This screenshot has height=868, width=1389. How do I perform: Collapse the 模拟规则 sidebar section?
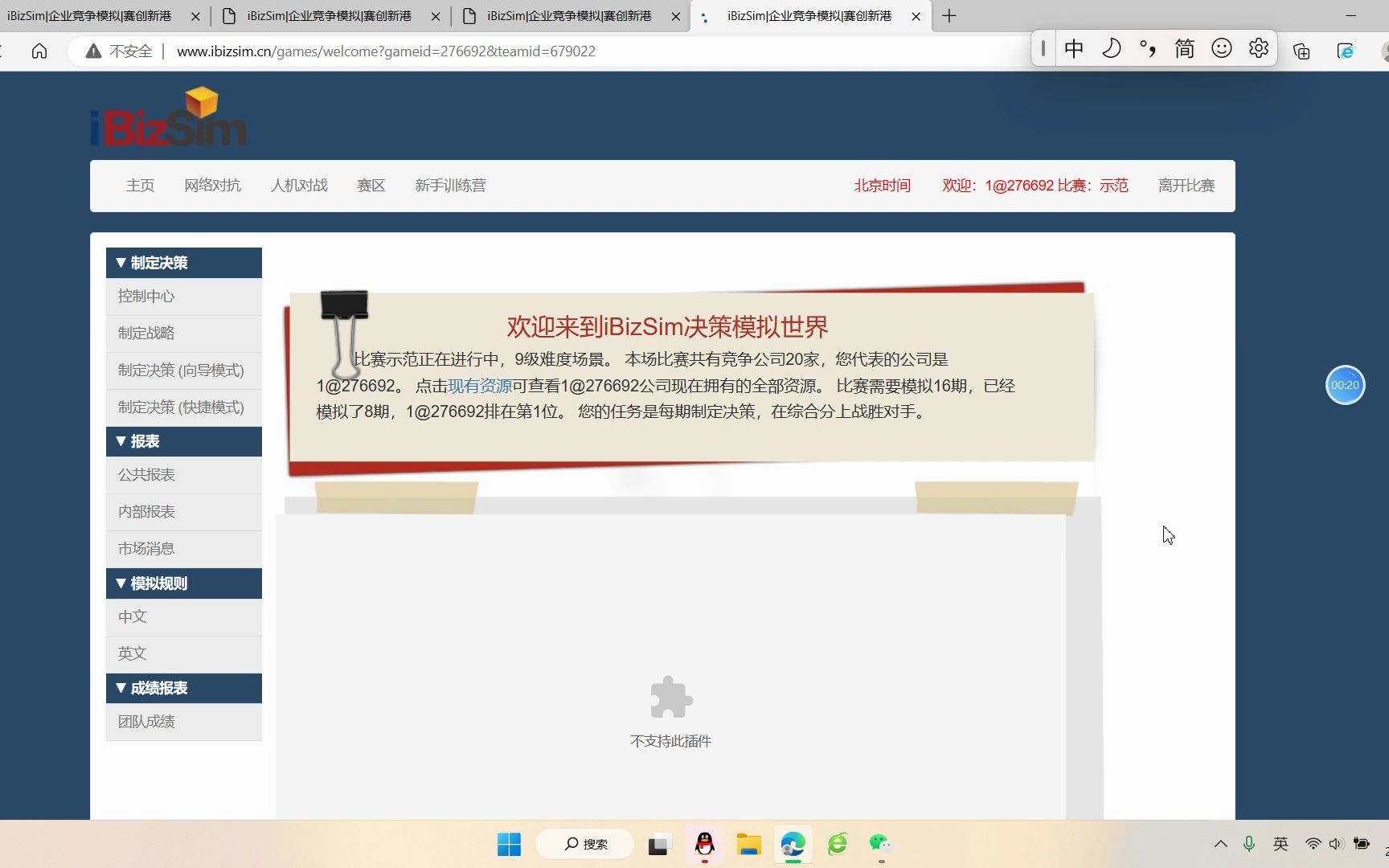[x=184, y=583]
